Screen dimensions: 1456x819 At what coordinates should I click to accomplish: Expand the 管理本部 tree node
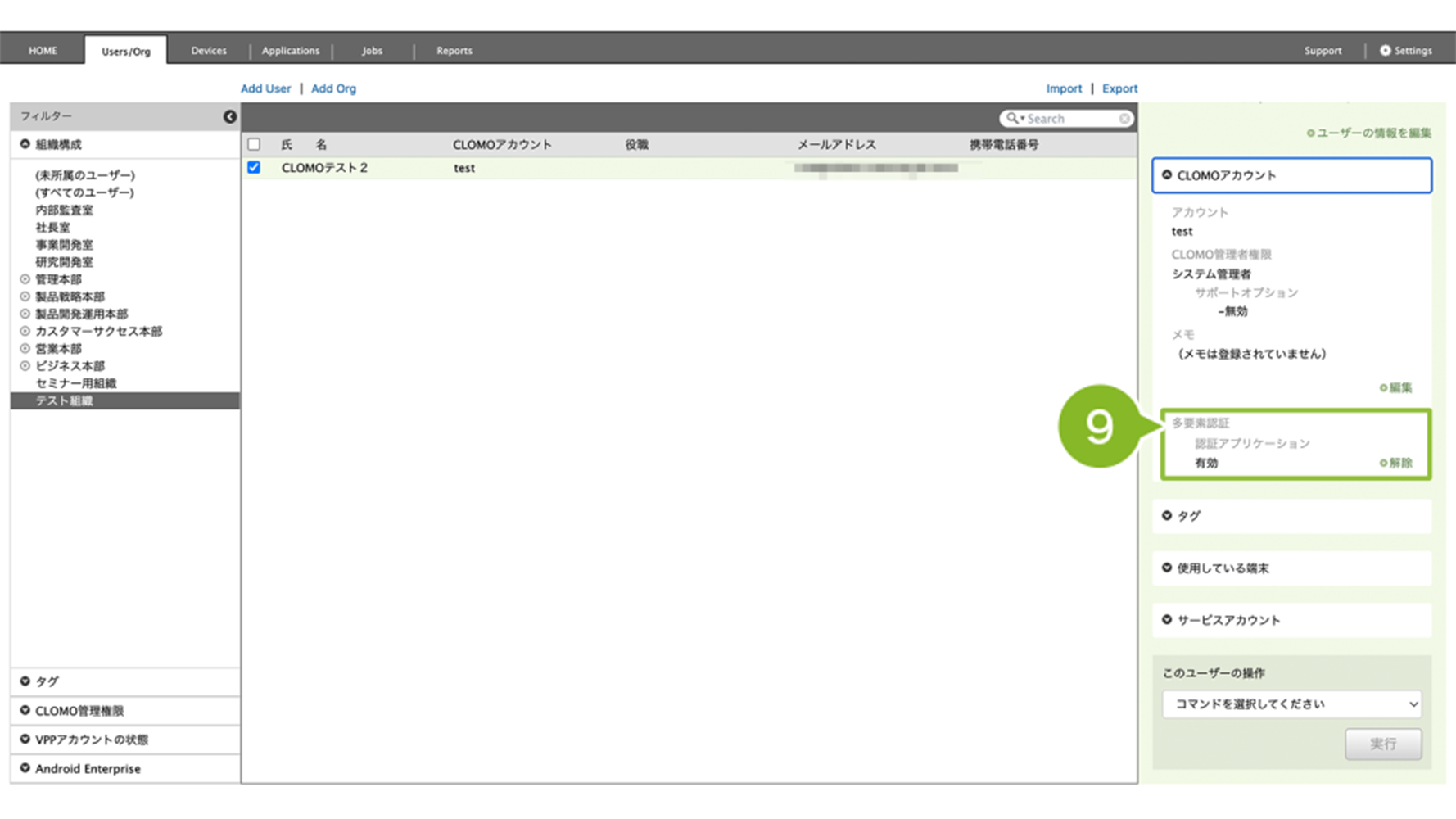(x=25, y=279)
